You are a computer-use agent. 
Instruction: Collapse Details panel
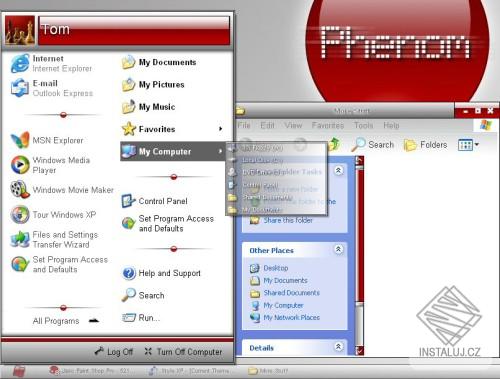coord(338,347)
